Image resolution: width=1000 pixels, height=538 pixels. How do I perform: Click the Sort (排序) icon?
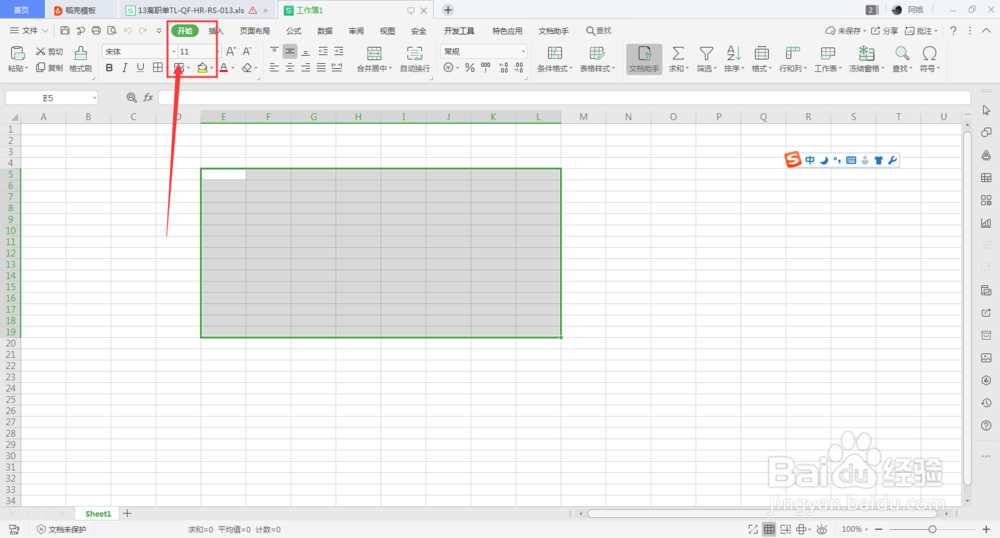coord(733,59)
